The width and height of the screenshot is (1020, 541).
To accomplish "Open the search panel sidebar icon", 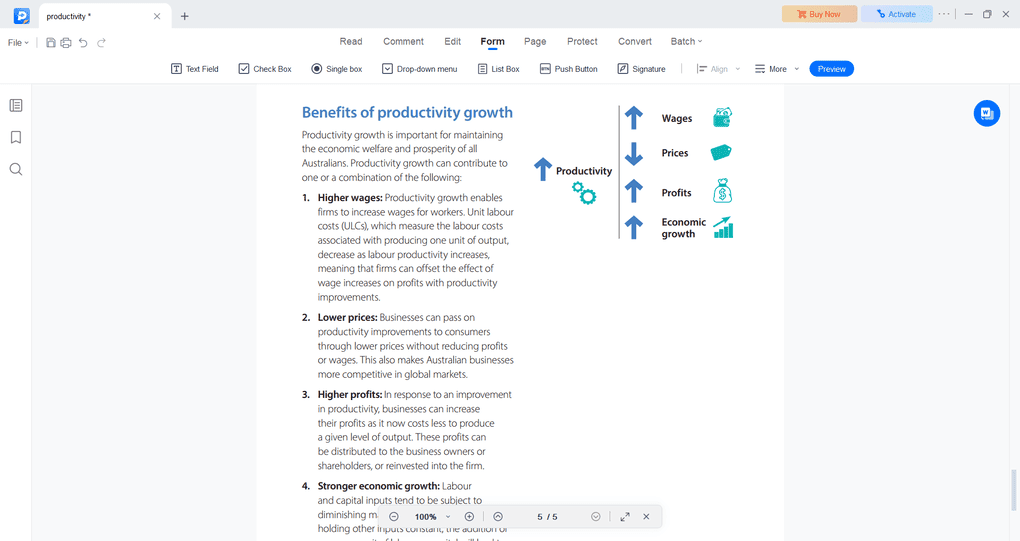I will tap(16, 170).
